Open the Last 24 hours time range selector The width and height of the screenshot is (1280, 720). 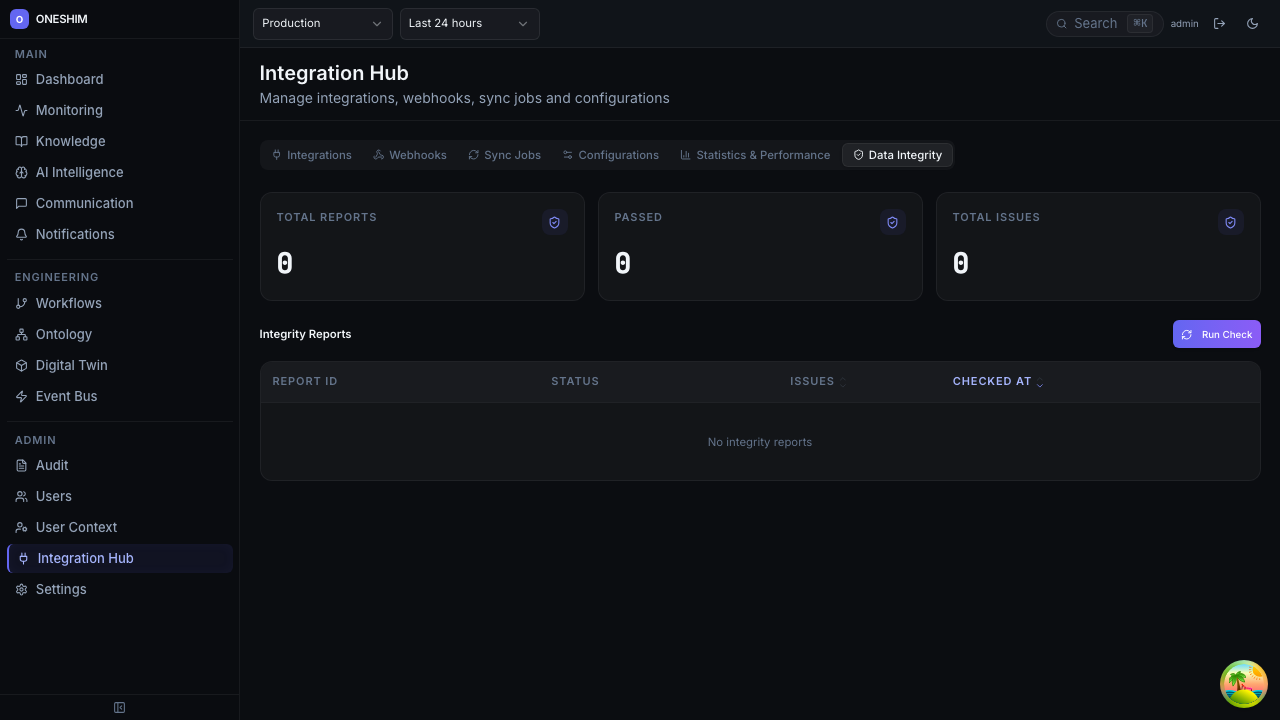pos(469,23)
